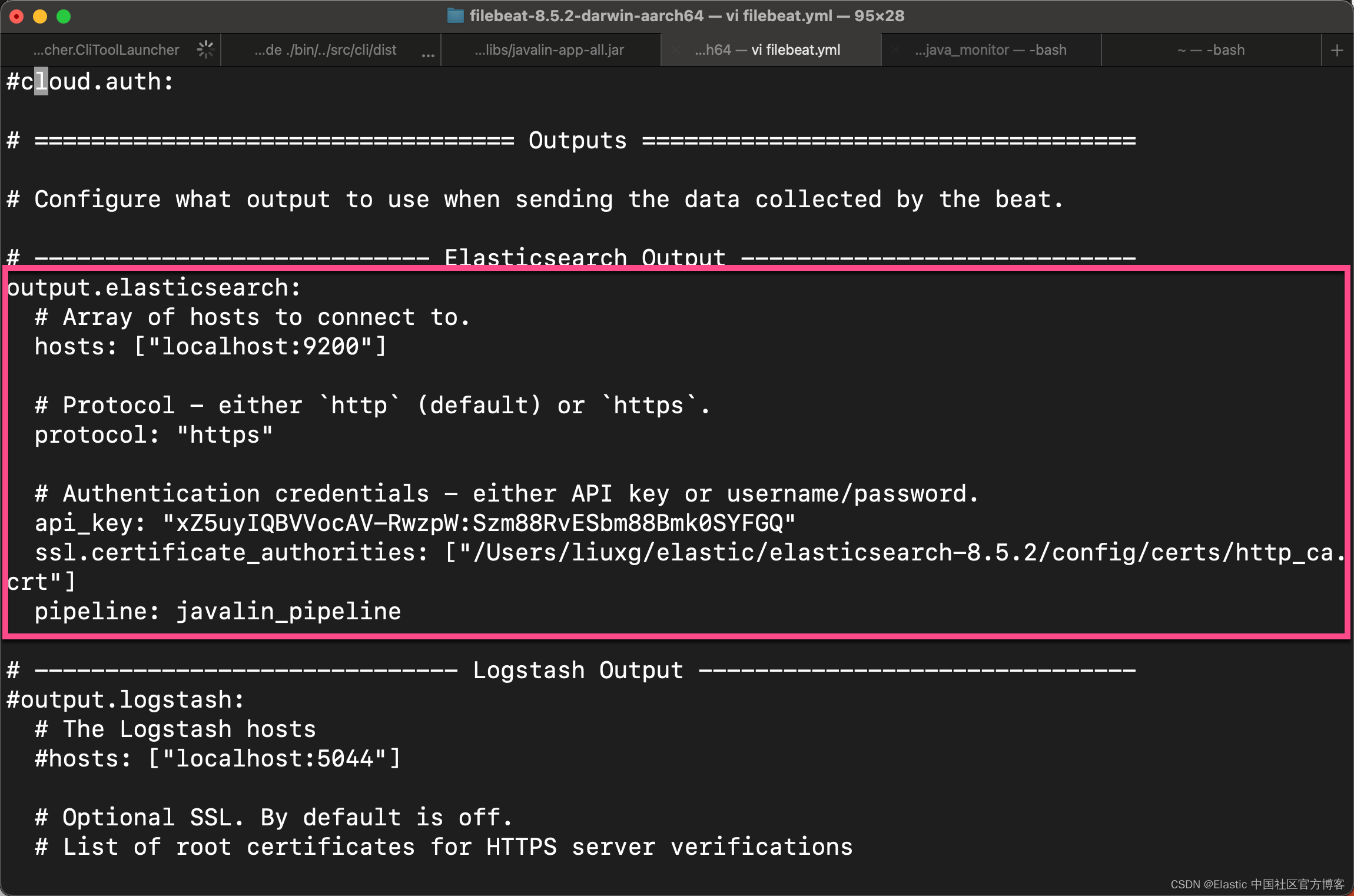Switch to the src/cli/dist tab
1354x896 pixels.
tap(325, 51)
